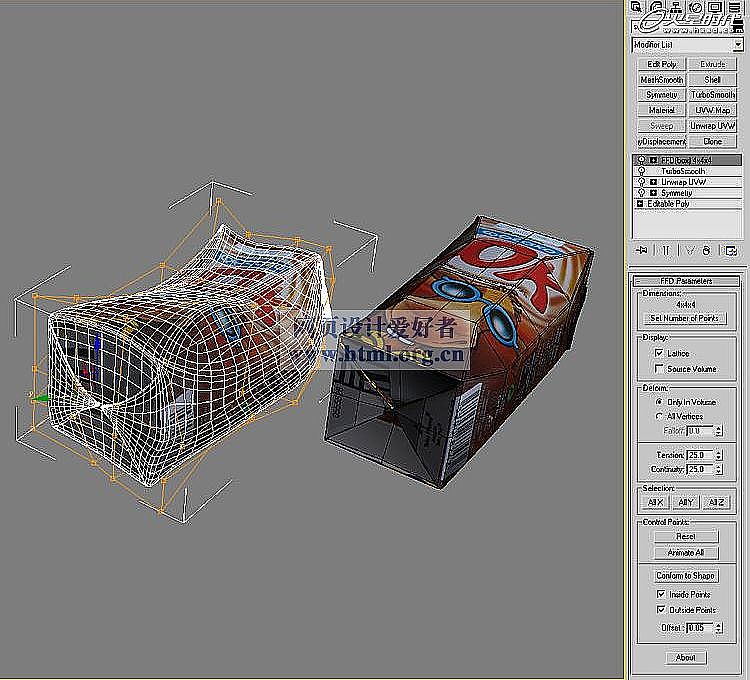Image resolution: width=750 pixels, height=680 pixels.
Task: Select Editable Poly in modifier stack
Action: pyautogui.click(x=687, y=204)
